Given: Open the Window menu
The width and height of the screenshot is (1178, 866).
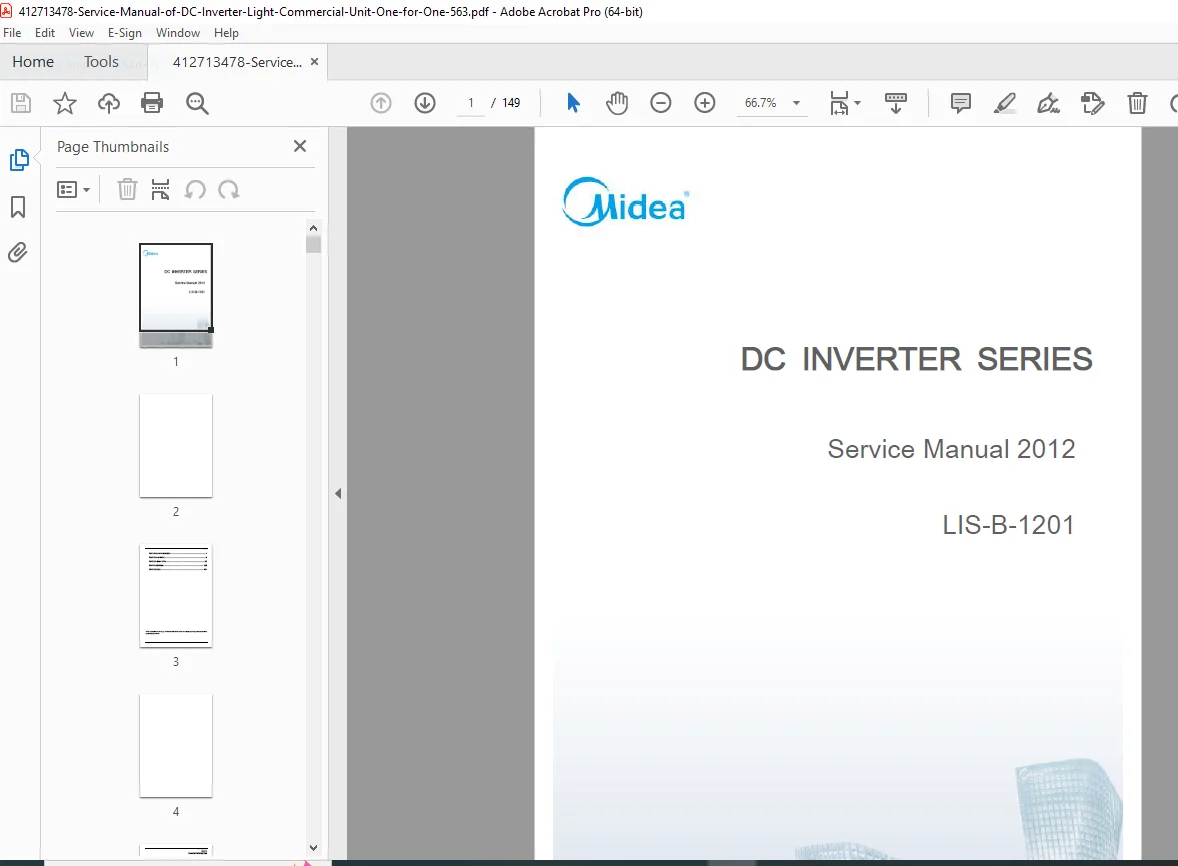Looking at the screenshot, I should click(x=178, y=33).
